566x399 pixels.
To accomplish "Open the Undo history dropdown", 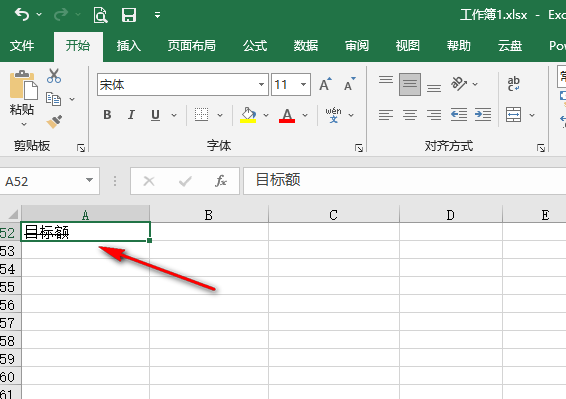I will click(39, 15).
